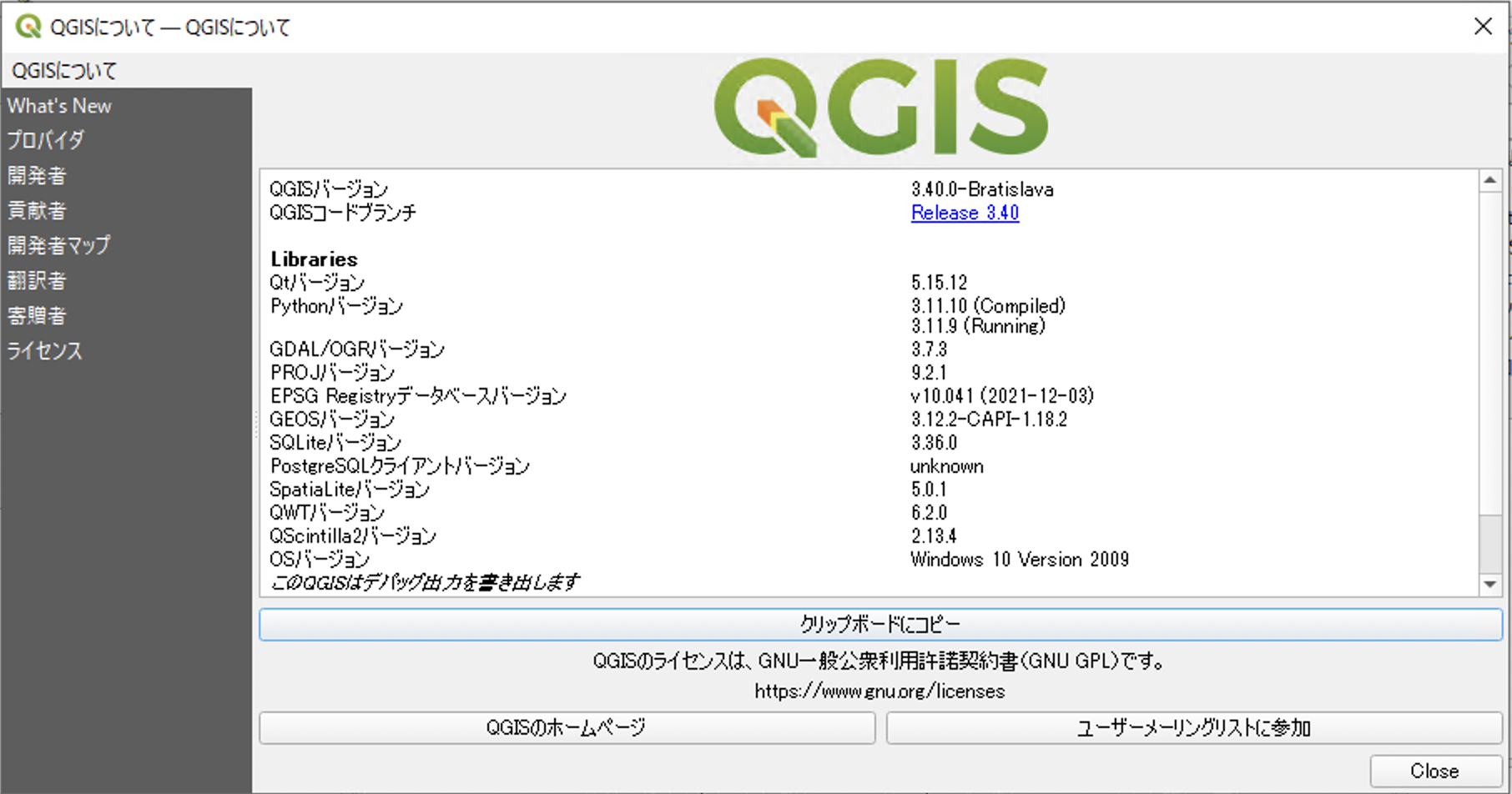Switch to the QGISについて tab
This screenshot has height=794, width=1512.
click(x=63, y=70)
